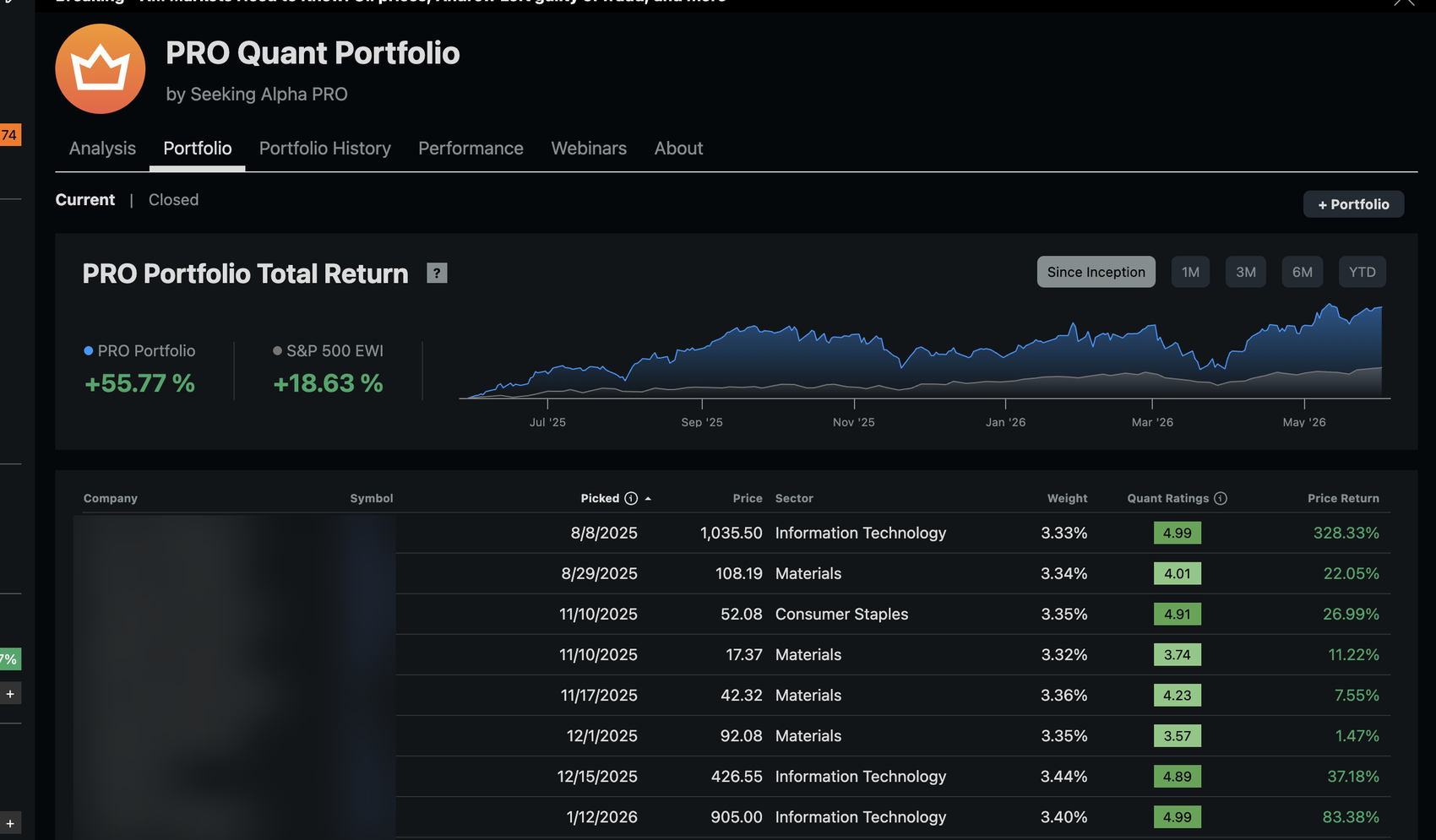Click the 905.00 price cell
The height and width of the screenshot is (840, 1436).
tap(737, 816)
